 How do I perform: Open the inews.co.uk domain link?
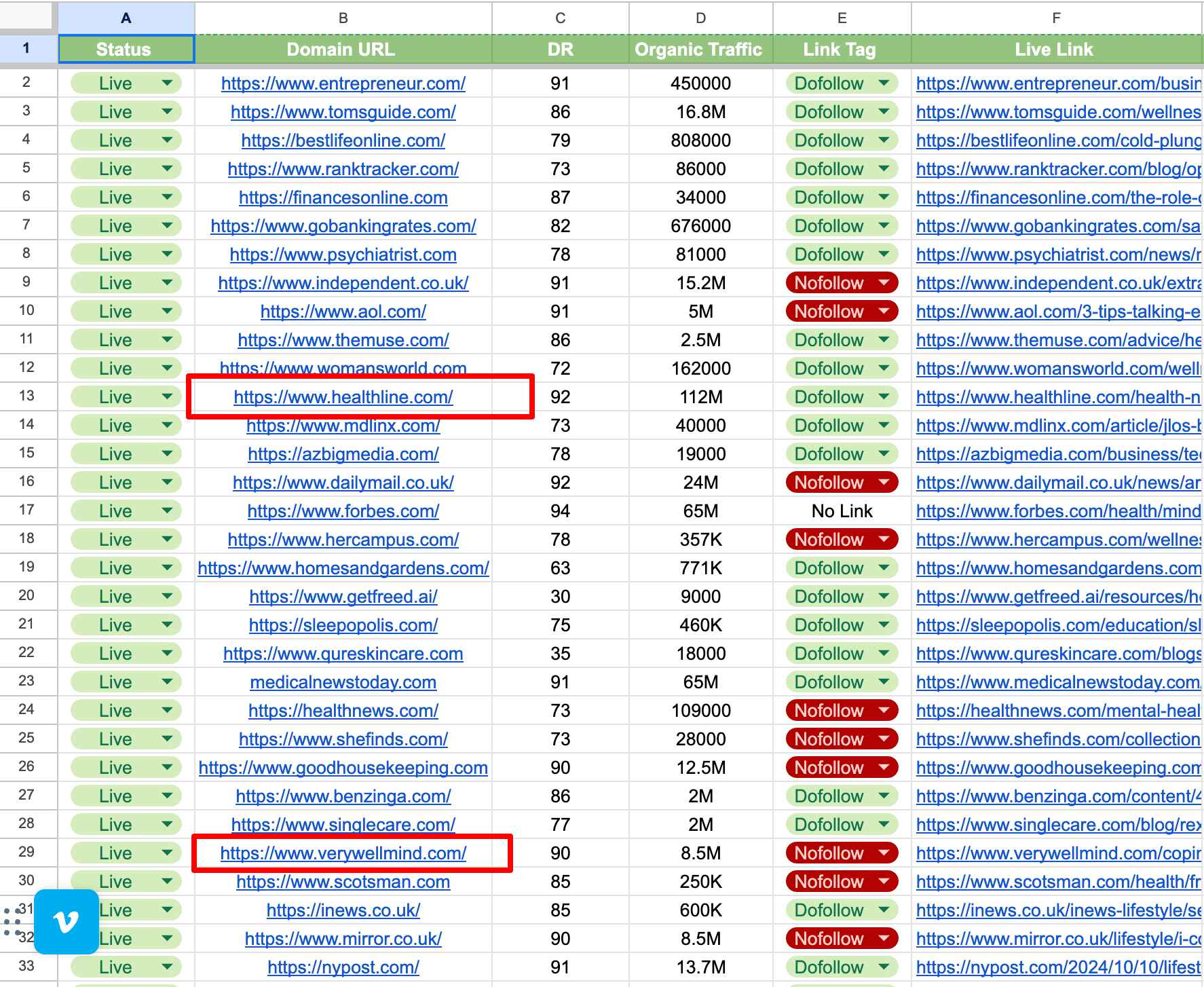pyautogui.click(x=343, y=910)
